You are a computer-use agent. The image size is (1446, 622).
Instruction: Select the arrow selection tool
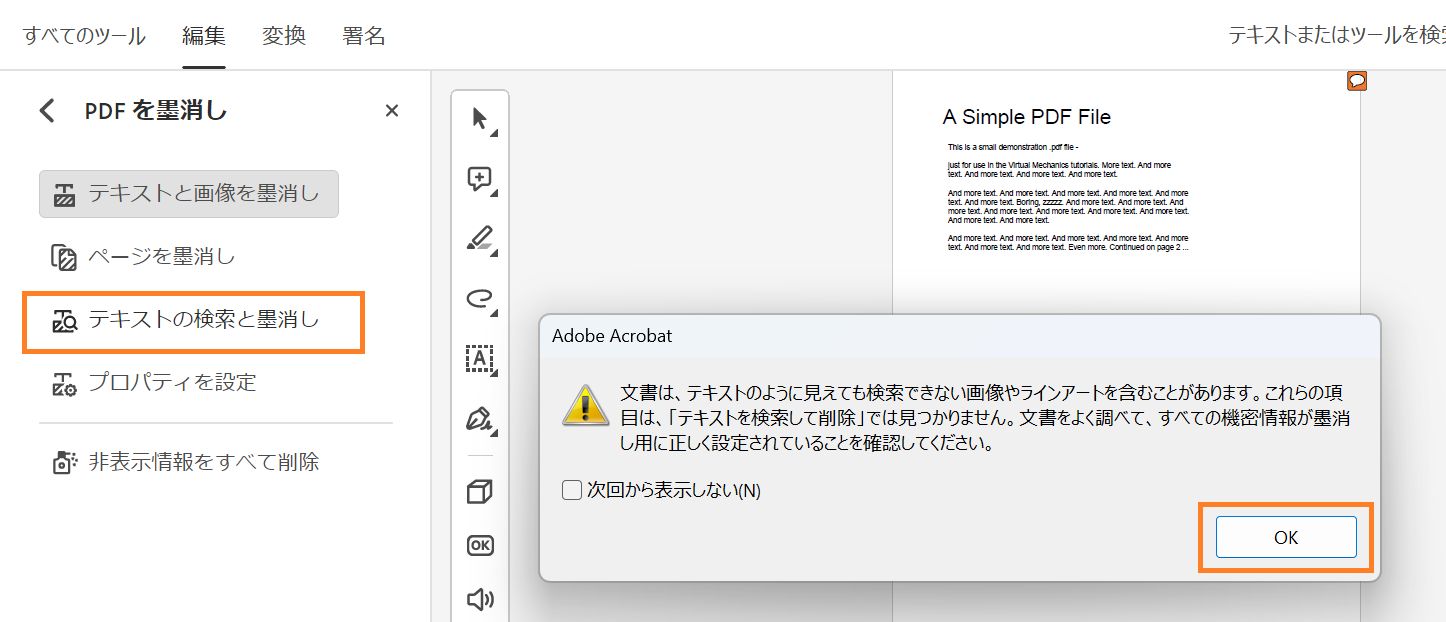[478, 117]
